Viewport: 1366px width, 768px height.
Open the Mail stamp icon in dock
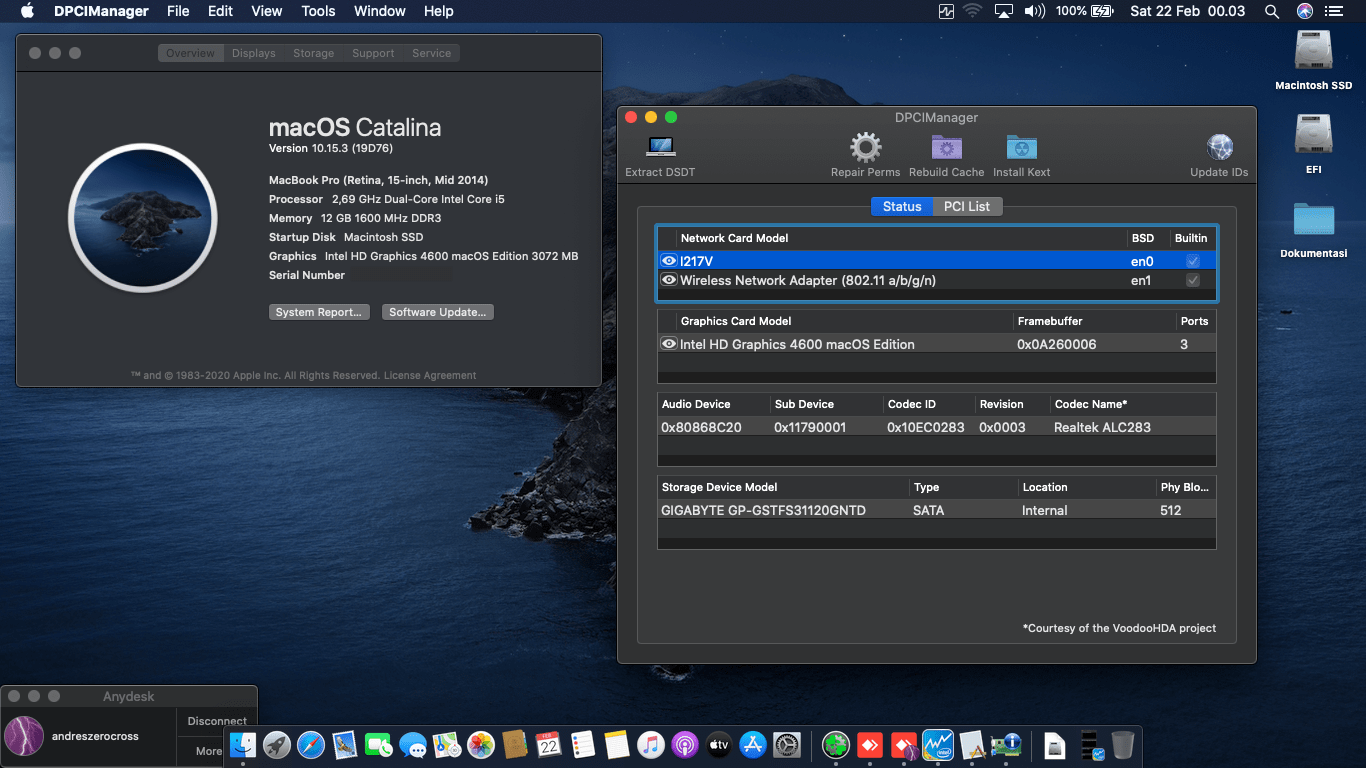[x=345, y=744]
